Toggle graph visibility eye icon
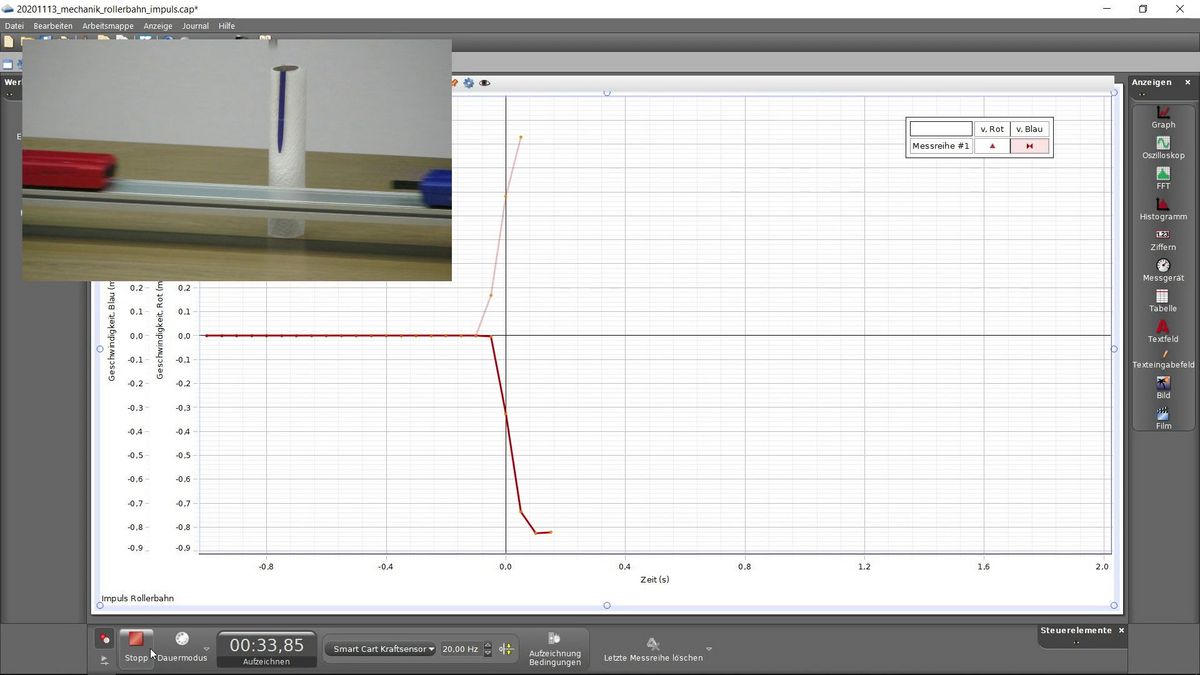Screen dimensions: 1200x675 click(x=485, y=83)
